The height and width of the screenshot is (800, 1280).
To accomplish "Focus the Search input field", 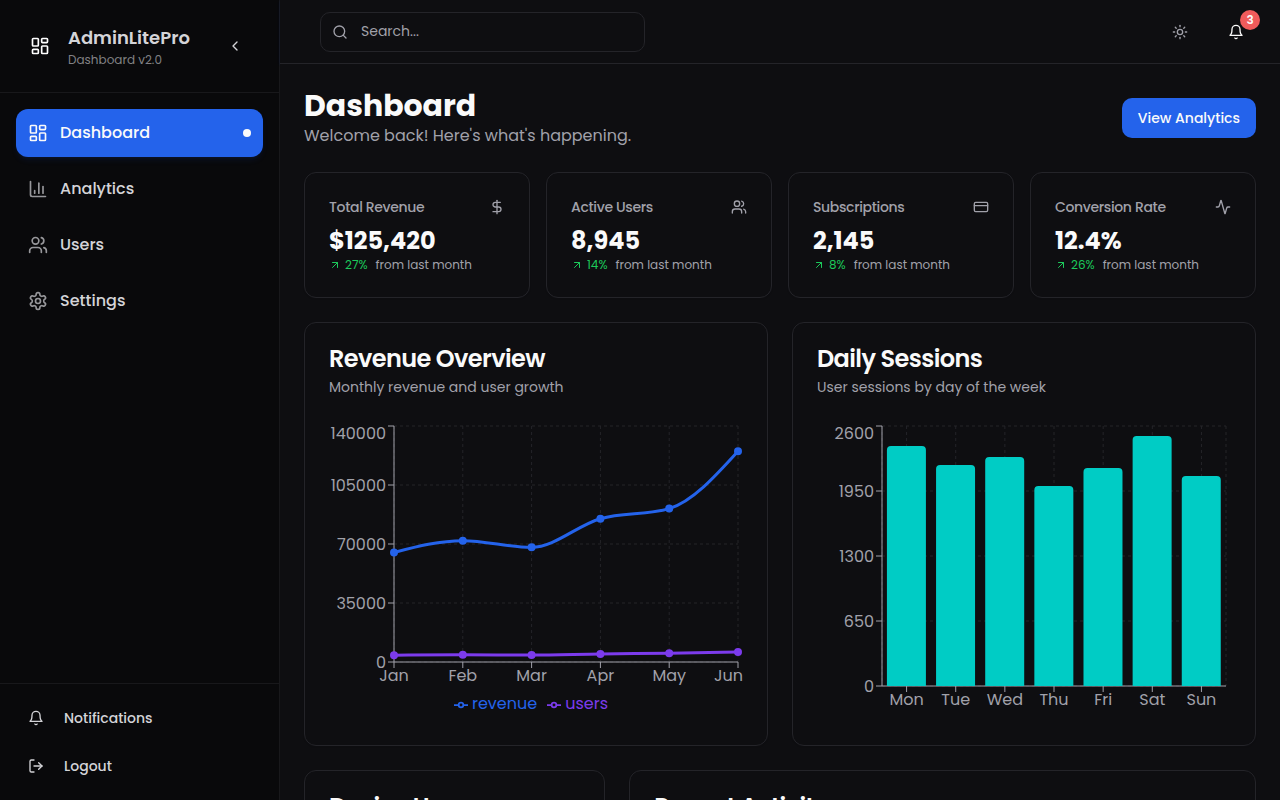I will pos(482,32).
